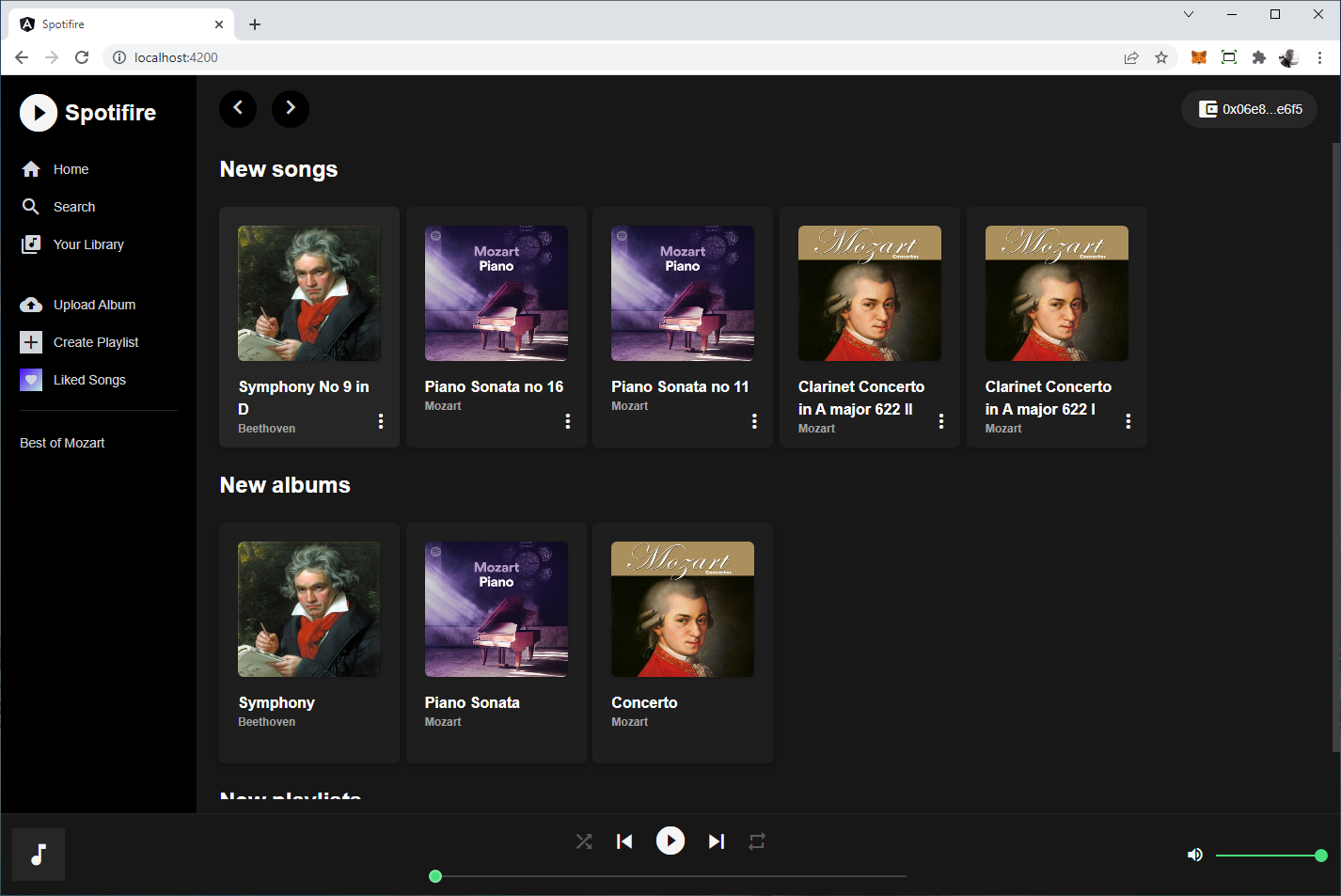Image resolution: width=1341 pixels, height=896 pixels.
Task: Select the Spotifire browser tab
Action: tap(122, 24)
